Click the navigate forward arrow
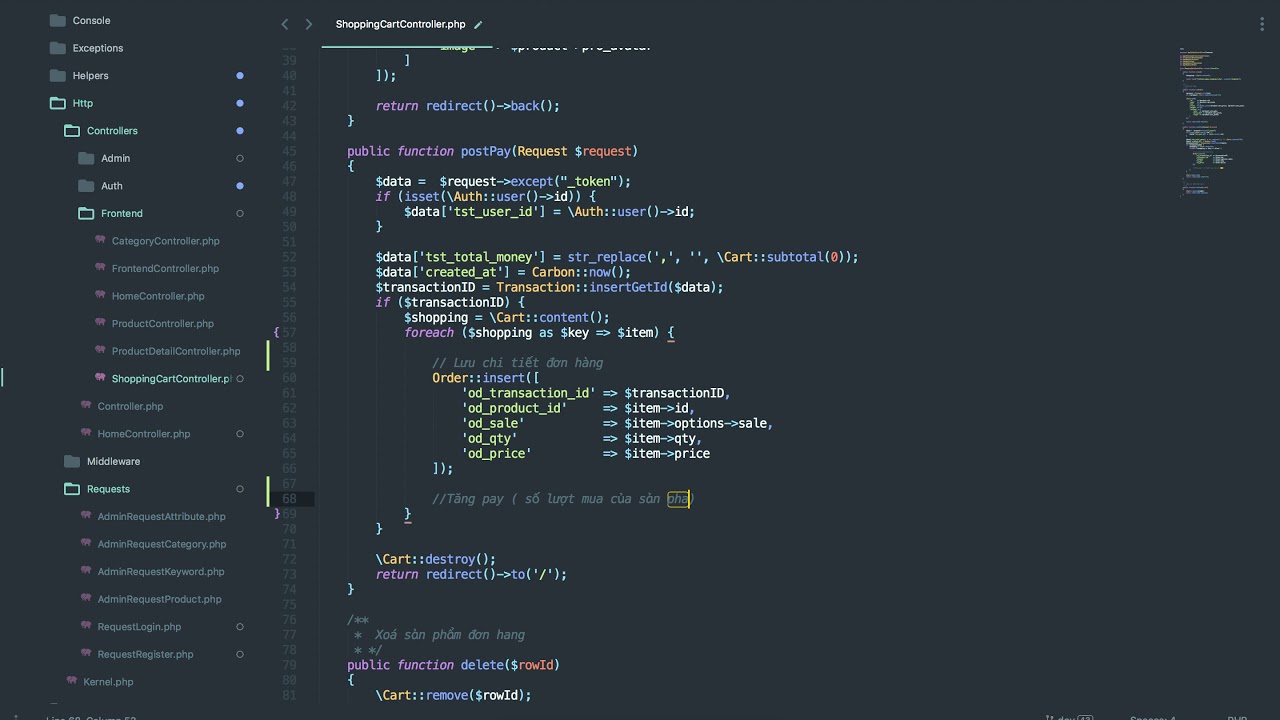 point(309,24)
